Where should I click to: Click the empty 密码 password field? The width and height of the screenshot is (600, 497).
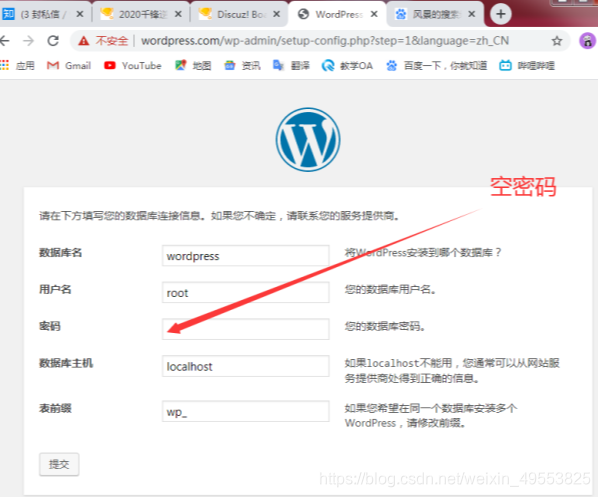pos(245,329)
